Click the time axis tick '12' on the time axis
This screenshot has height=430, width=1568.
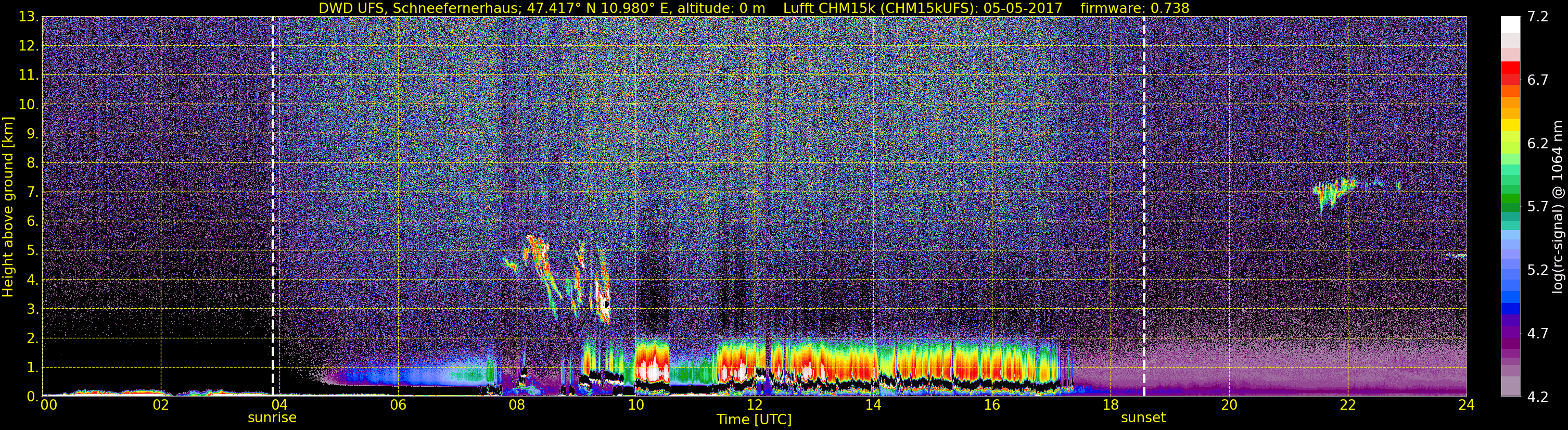(x=754, y=405)
